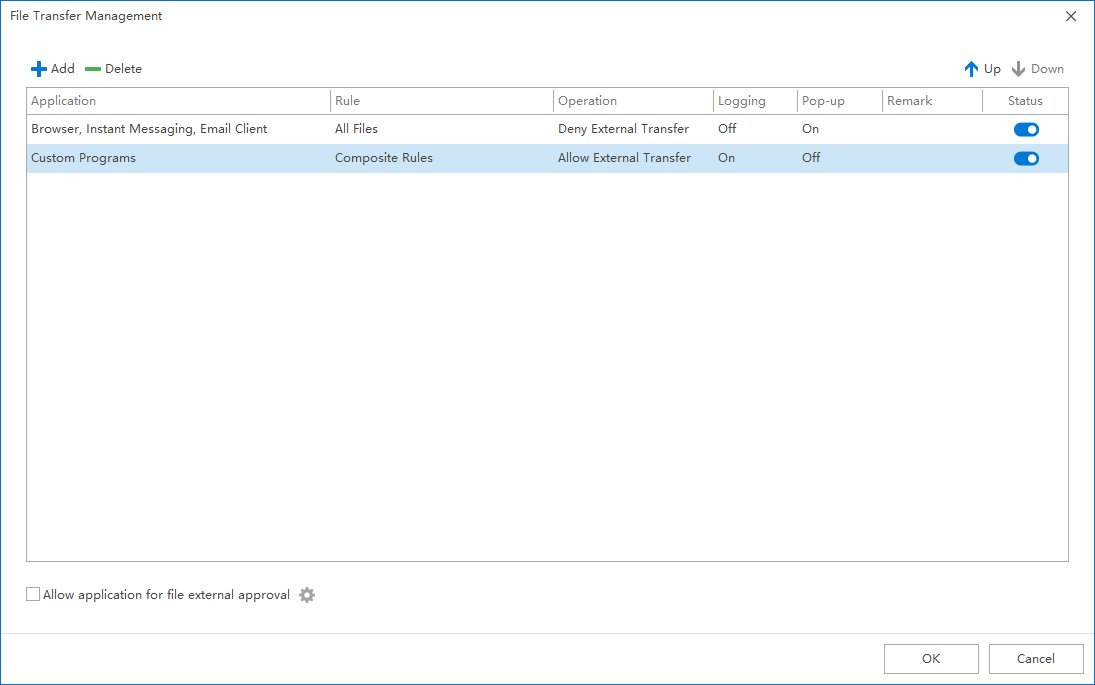Sort by Application column header
Viewport: 1095px width, 685px height.
click(x=64, y=101)
